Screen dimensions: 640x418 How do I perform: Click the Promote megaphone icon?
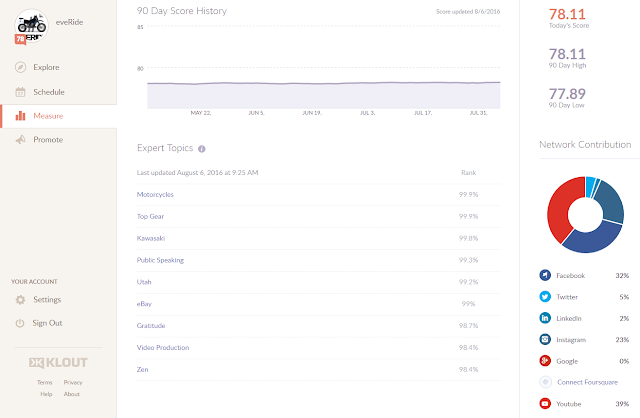20,140
